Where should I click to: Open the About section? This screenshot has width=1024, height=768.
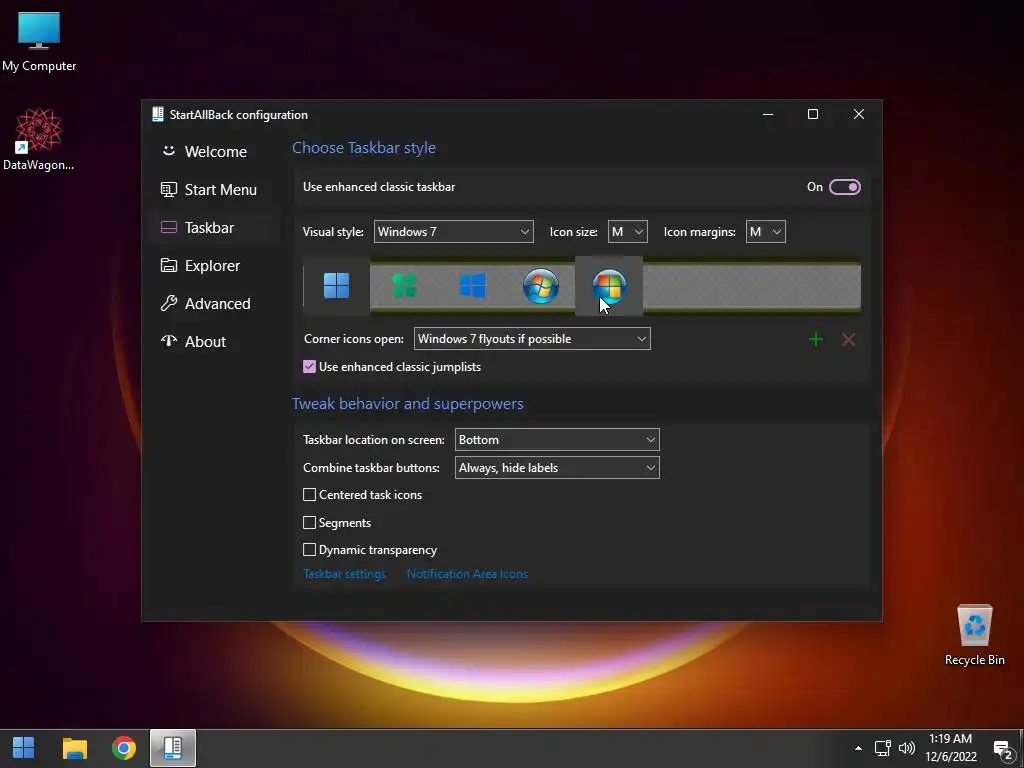coord(214,342)
